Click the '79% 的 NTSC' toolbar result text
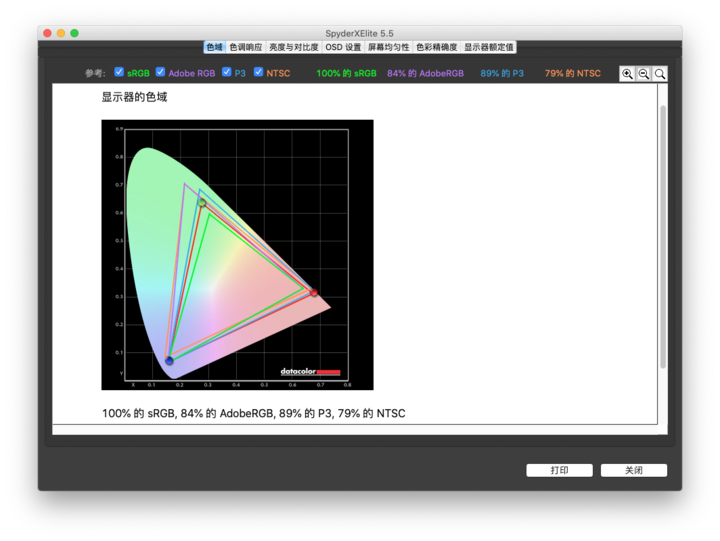This screenshot has width=720, height=541. (573, 73)
